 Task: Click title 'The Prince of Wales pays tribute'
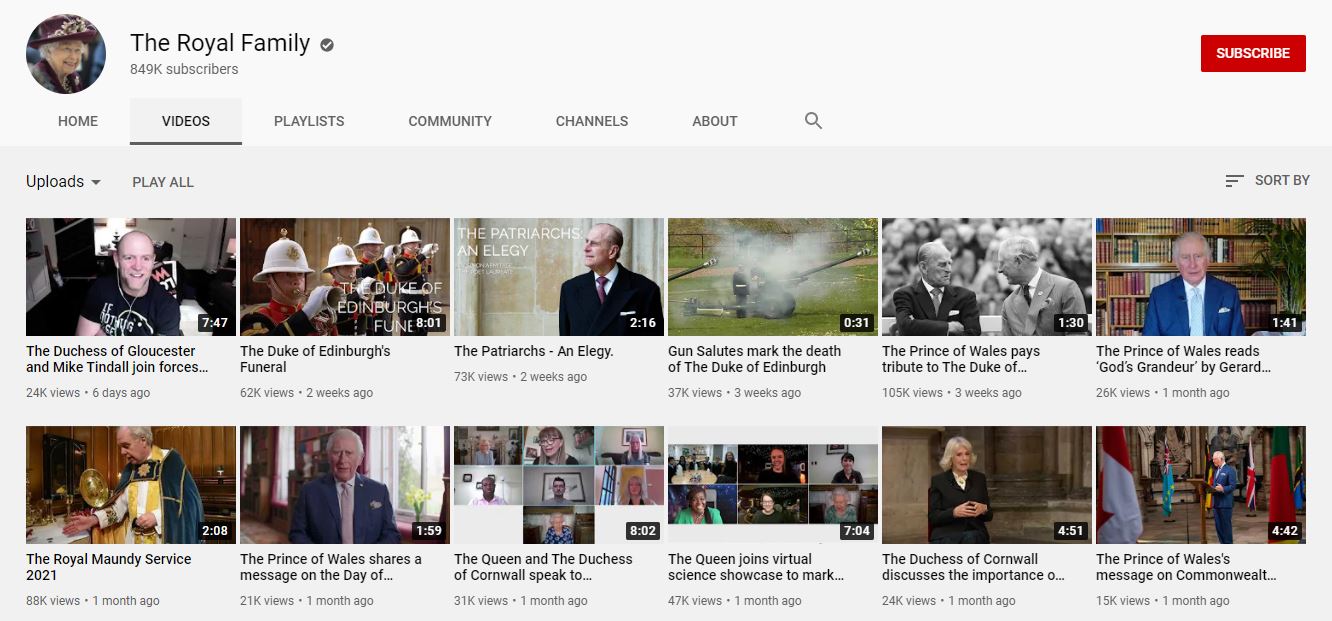[961, 359]
